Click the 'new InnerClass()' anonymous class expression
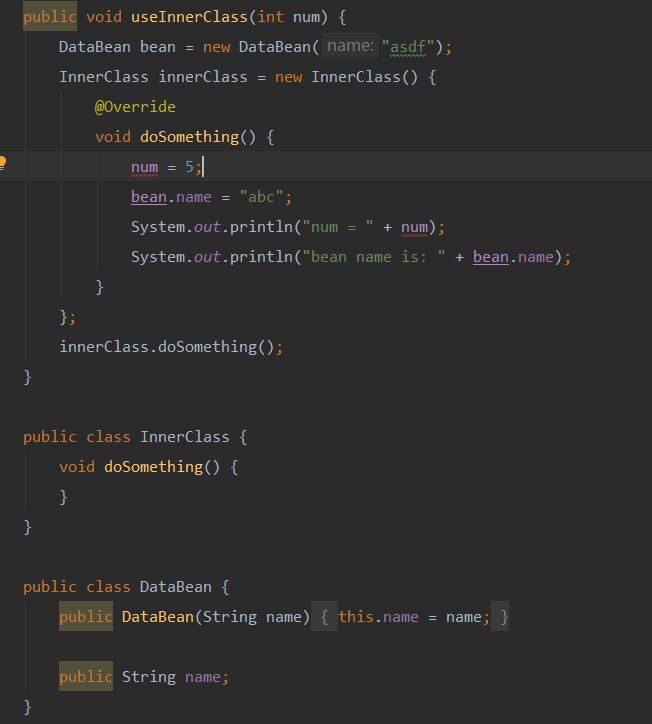 coord(346,77)
